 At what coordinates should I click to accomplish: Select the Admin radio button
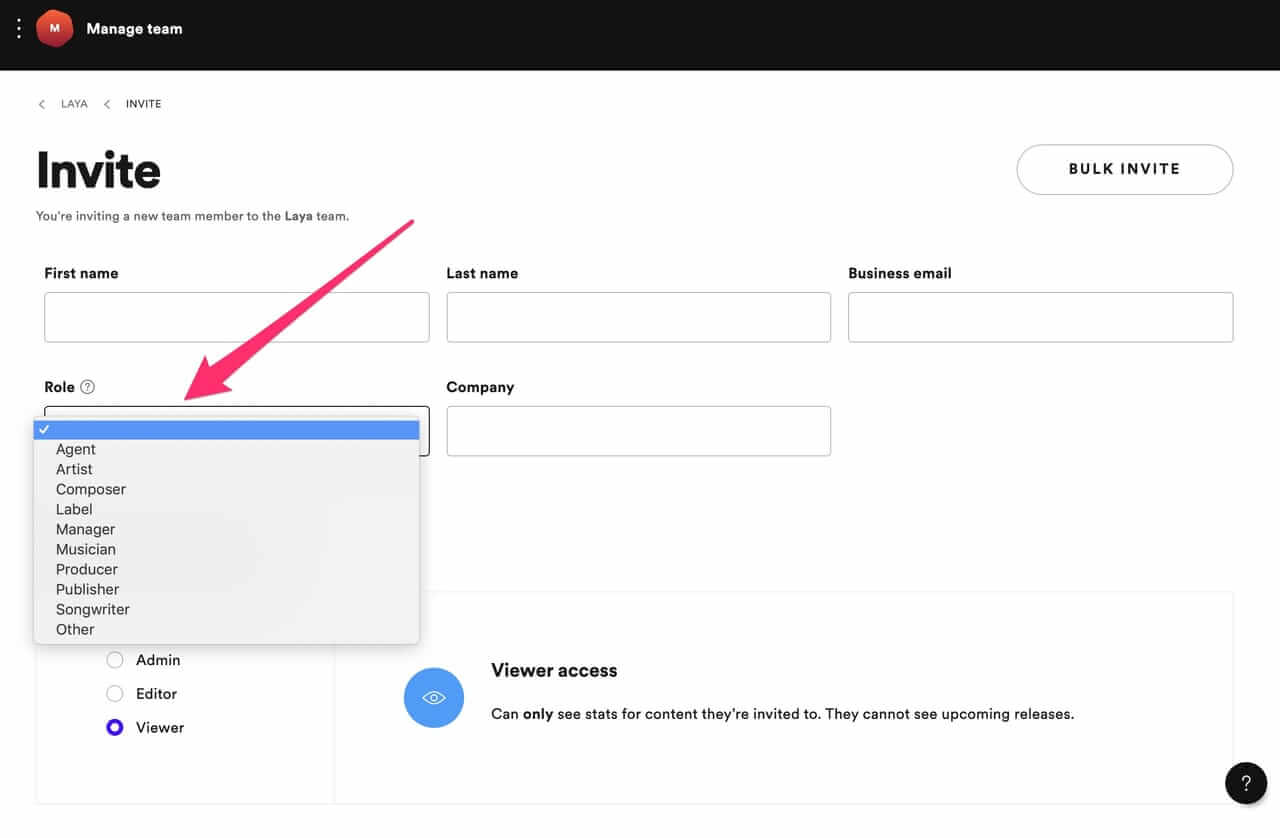click(x=115, y=660)
